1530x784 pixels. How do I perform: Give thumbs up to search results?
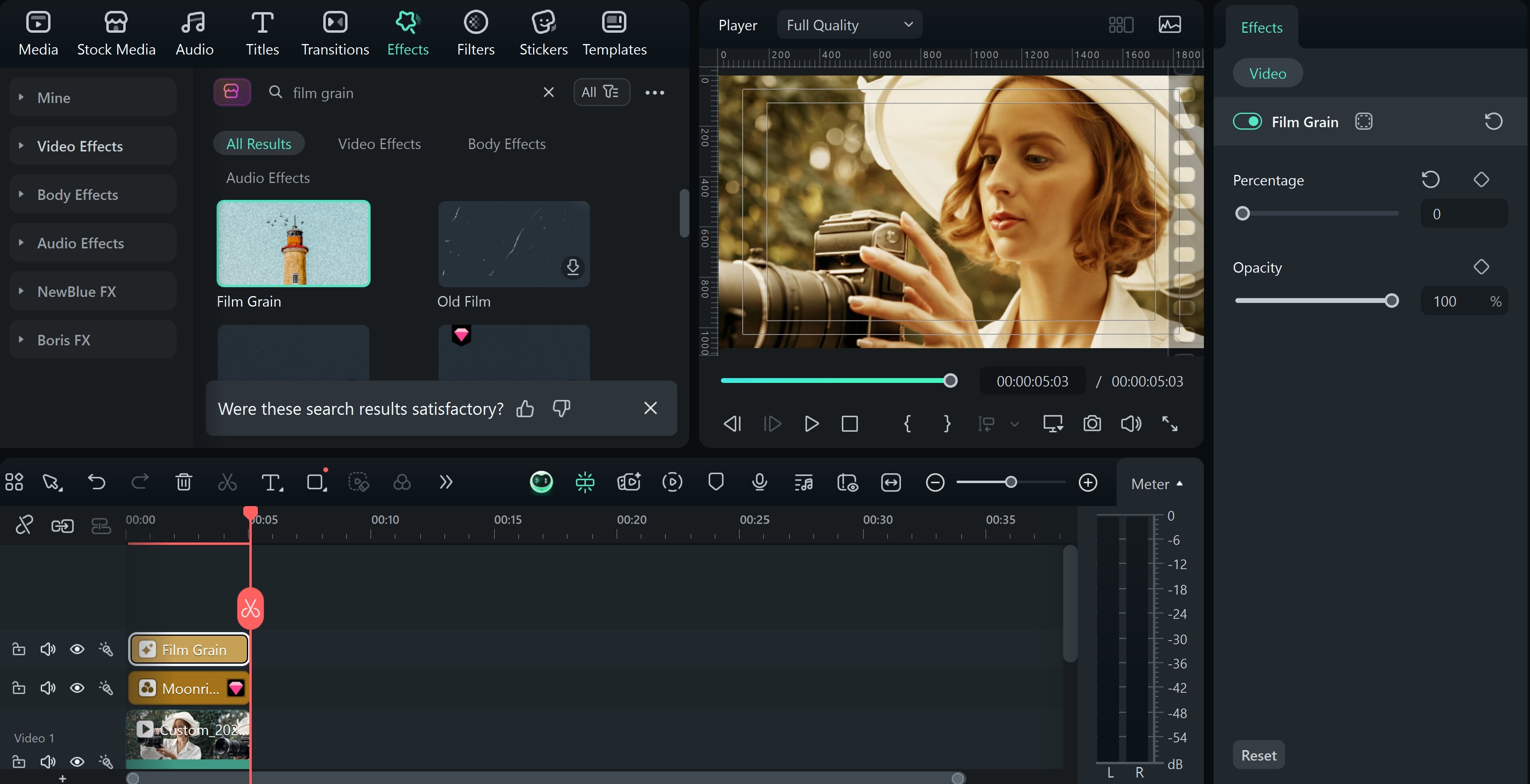[525, 408]
